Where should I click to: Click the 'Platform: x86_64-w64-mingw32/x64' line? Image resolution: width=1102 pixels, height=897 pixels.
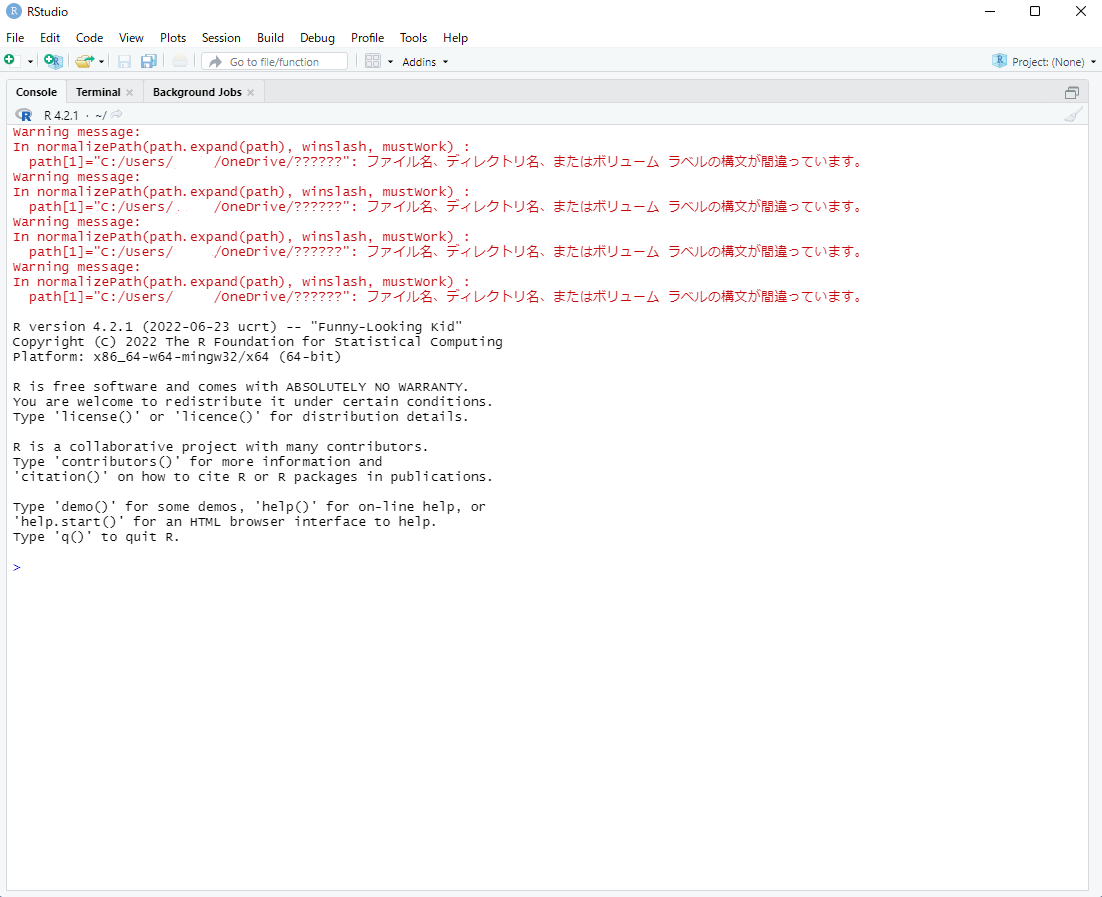pos(176,357)
